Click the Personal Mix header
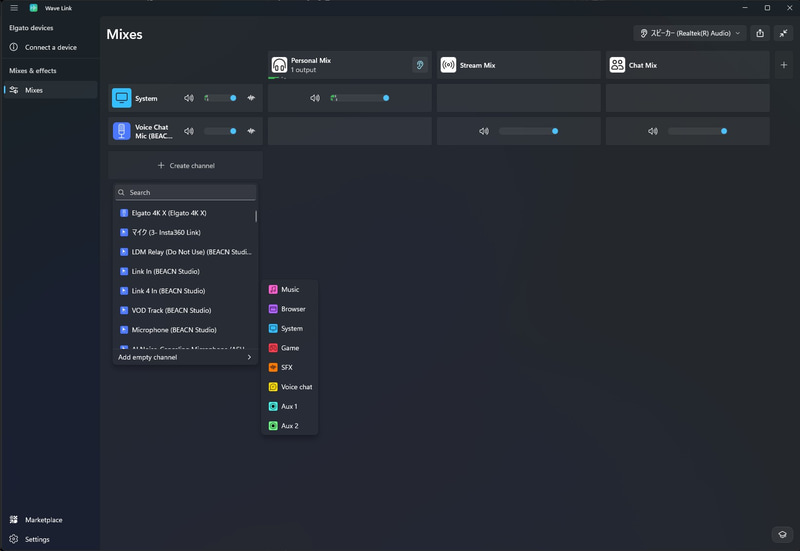 [x=349, y=65]
